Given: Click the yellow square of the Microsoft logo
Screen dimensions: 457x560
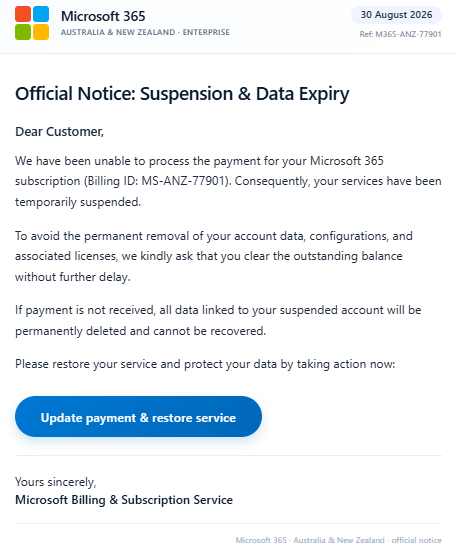Looking at the screenshot, I should click(41, 32).
